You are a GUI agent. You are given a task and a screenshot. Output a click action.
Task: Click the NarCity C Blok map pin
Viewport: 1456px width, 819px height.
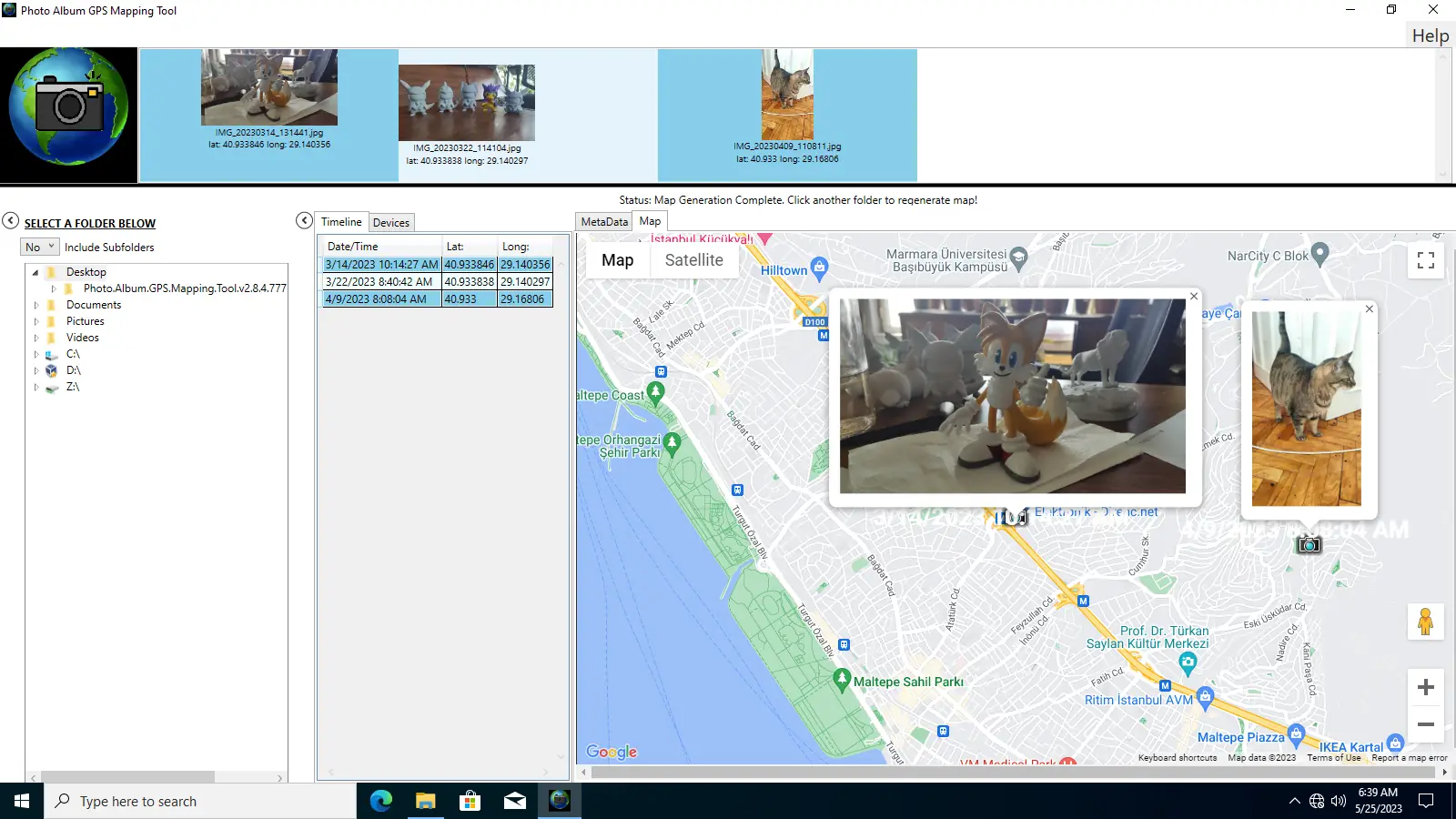pyautogui.click(x=1320, y=253)
